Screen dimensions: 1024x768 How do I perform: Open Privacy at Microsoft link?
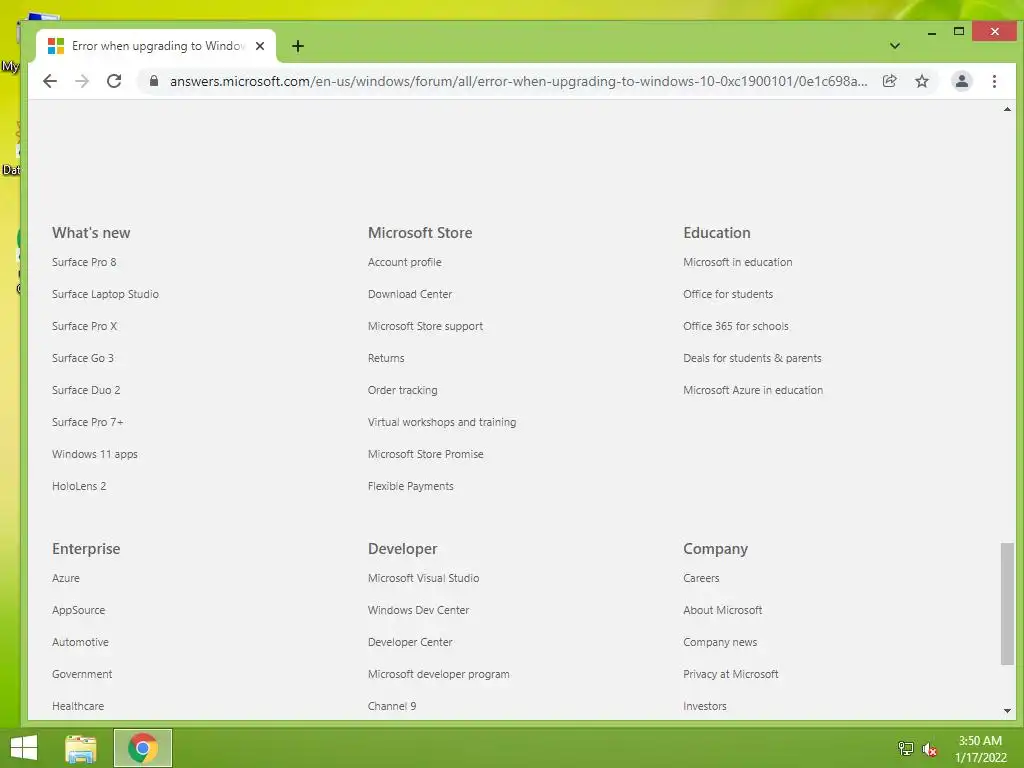pyautogui.click(x=731, y=674)
